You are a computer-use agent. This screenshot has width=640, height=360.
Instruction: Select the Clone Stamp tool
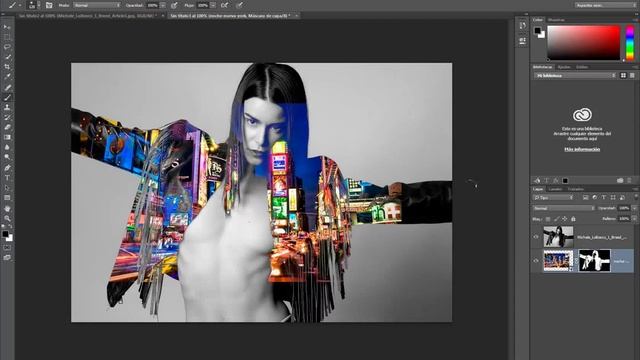[x=7, y=107]
